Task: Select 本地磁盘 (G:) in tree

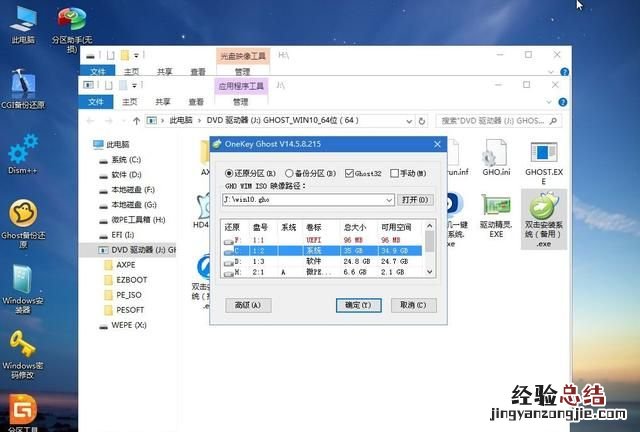Action: (128, 205)
